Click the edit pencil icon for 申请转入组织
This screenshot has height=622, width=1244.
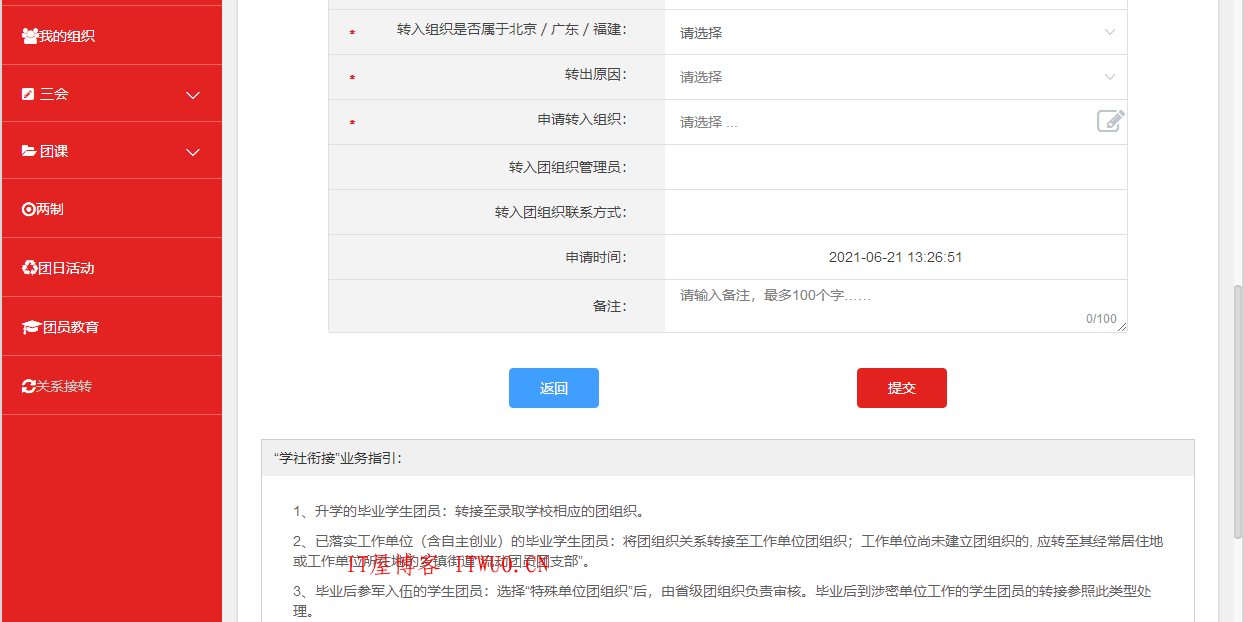[x=1110, y=121]
